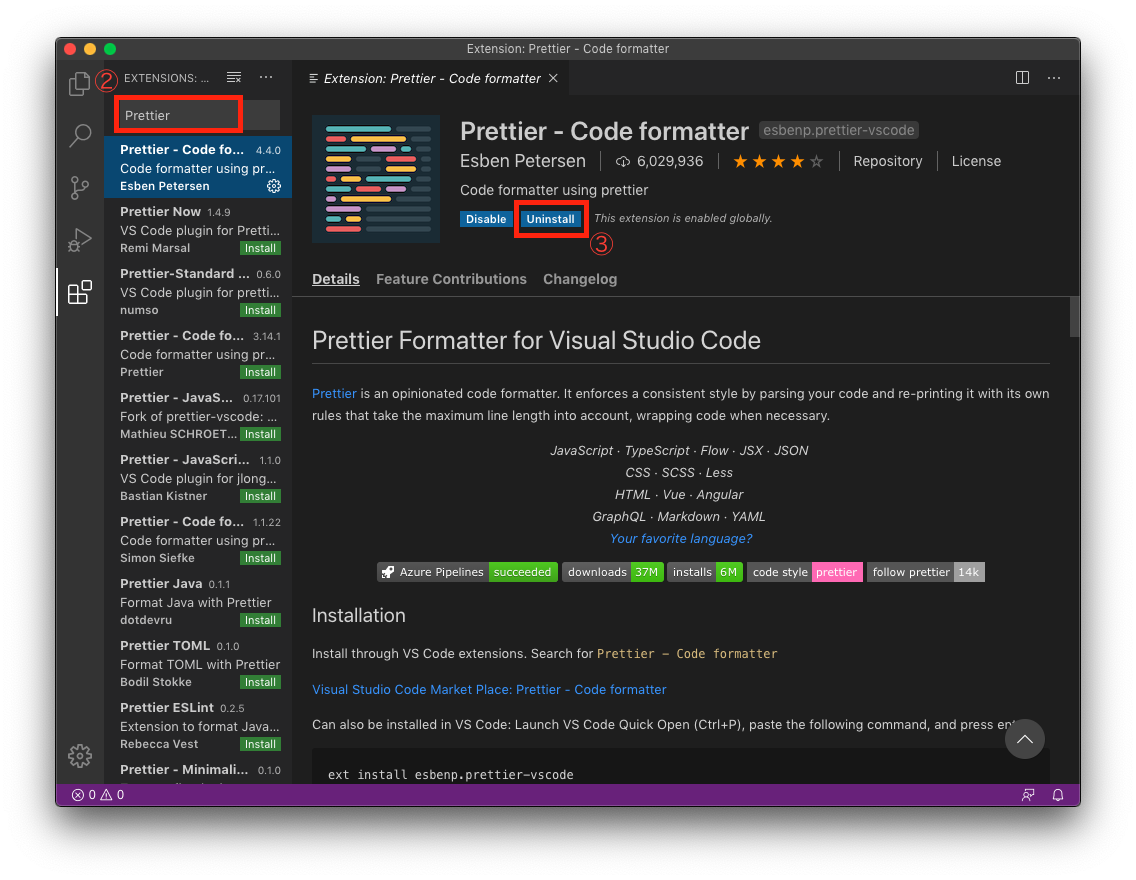This screenshot has height=880, width=1136.
Task: Switch to Feature Contributions tab
Action: pyautogui.click(x=451, y=279)
